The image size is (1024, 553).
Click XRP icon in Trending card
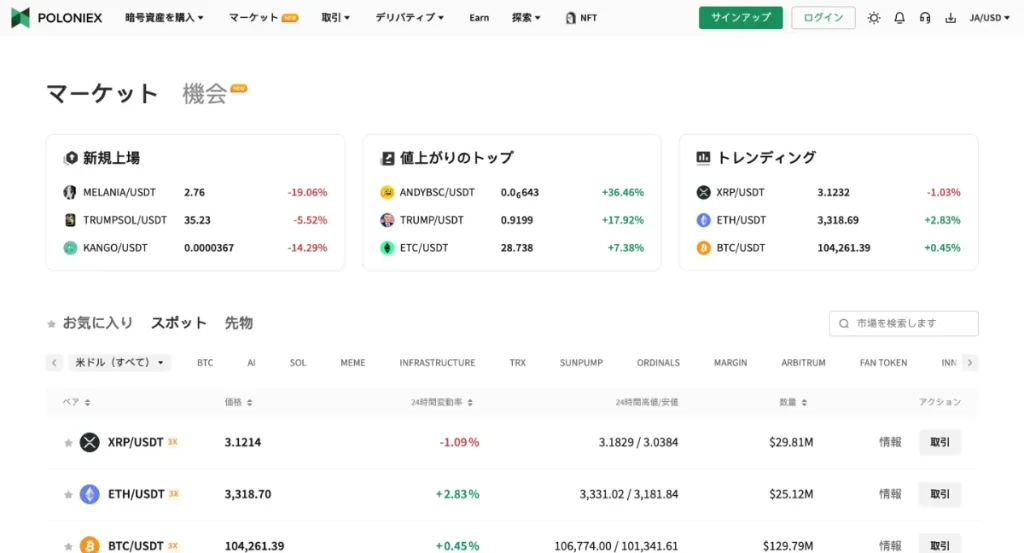(x=703, y=192)
